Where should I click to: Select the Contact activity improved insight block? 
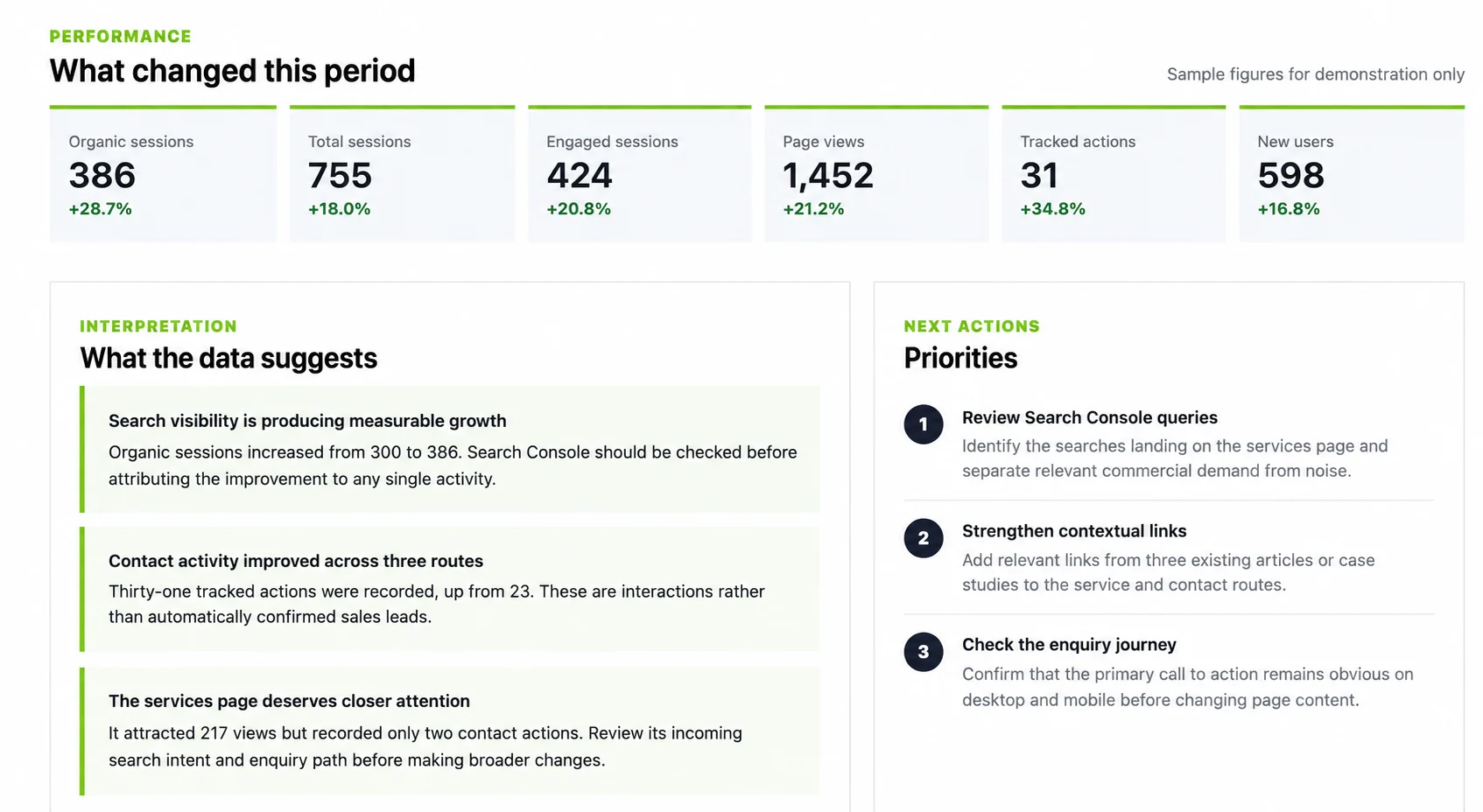pos(450,589)
